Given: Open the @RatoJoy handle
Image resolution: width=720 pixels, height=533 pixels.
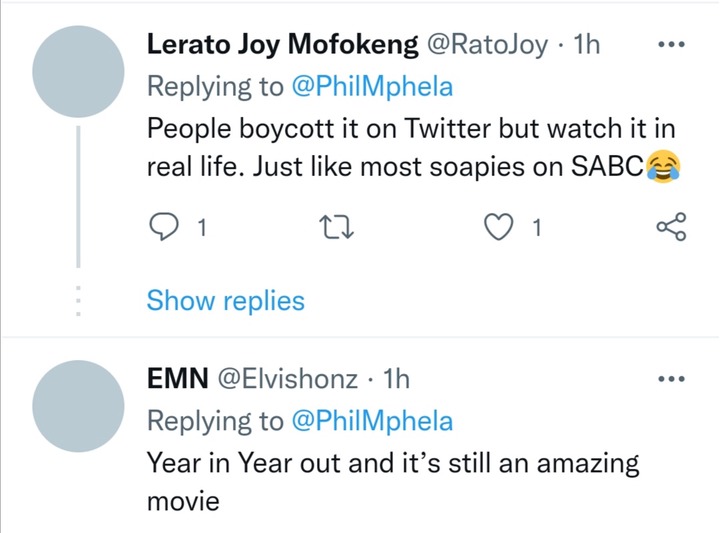Looking at the screenshot, I should 488,45.
